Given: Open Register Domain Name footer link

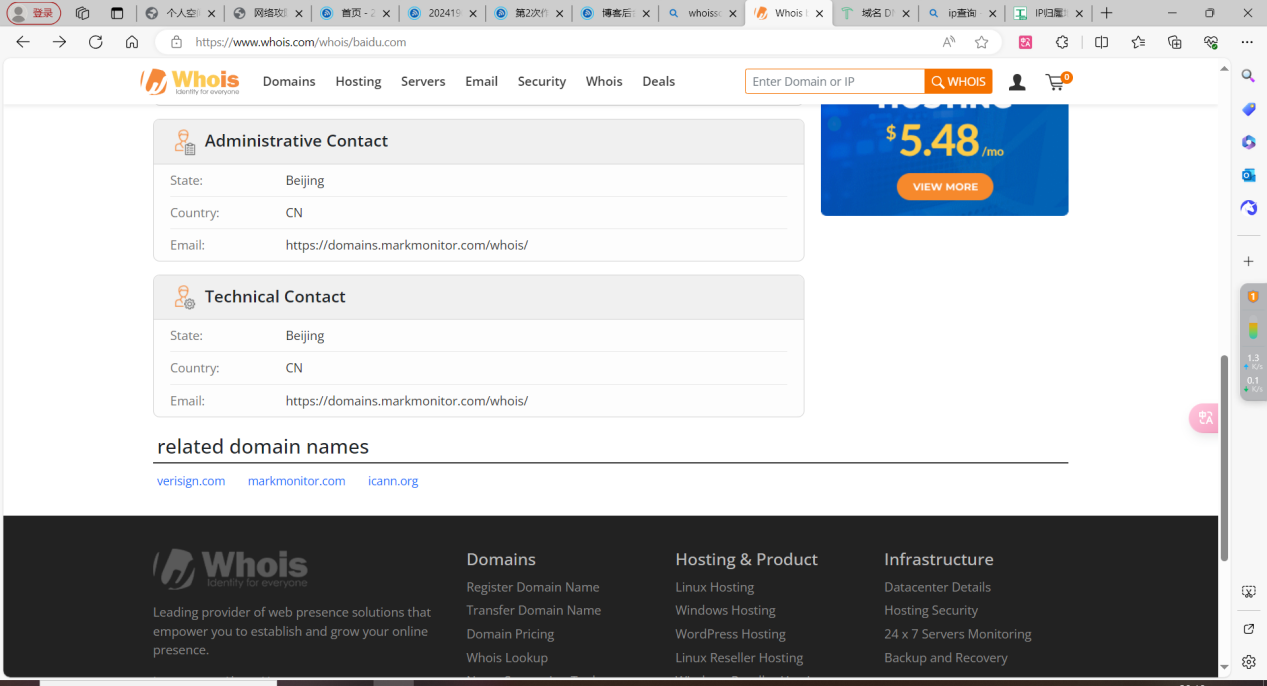Looking at the screenshot, I should (533, 587).
